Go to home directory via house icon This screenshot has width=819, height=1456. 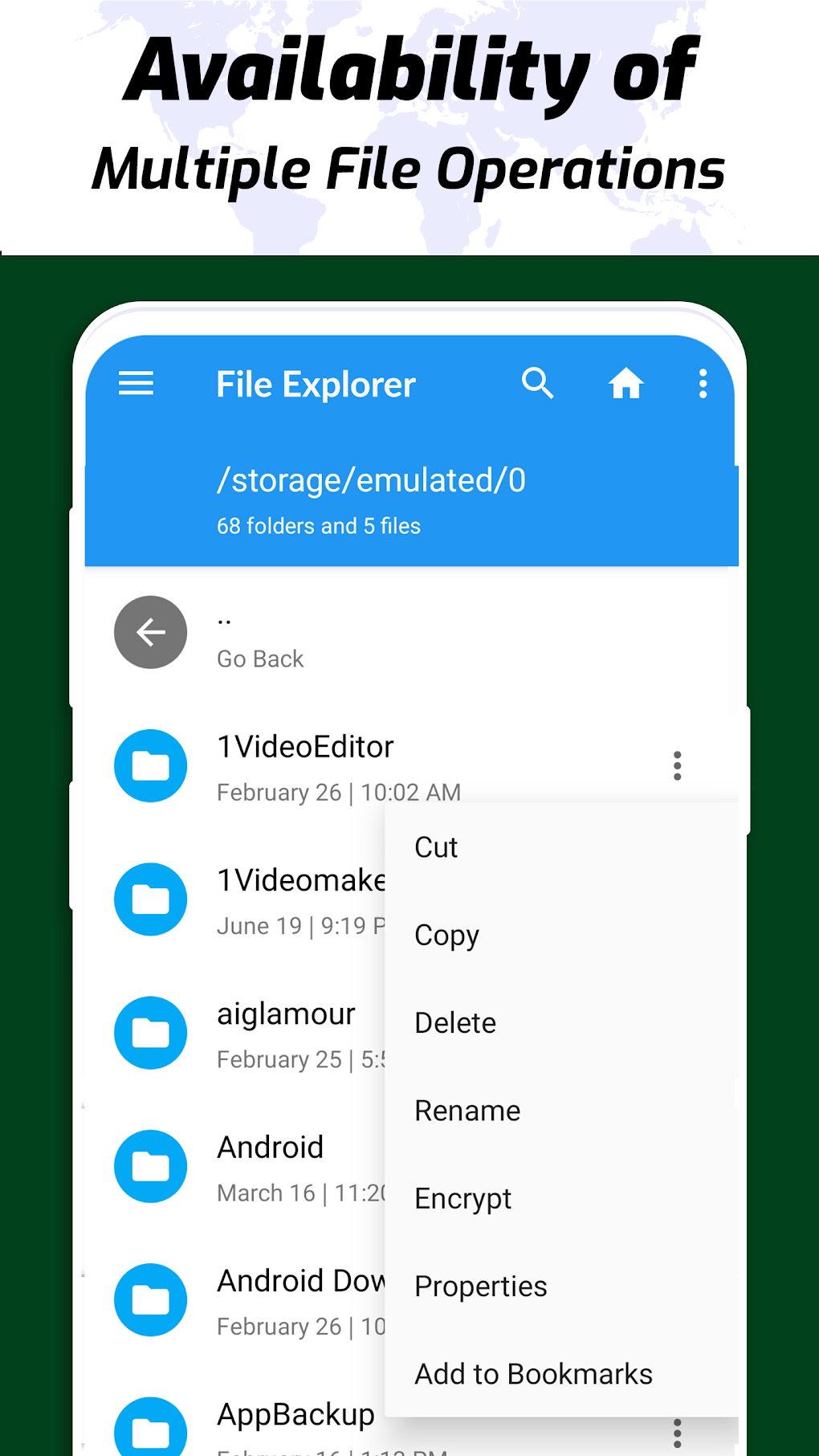(625, 384)
